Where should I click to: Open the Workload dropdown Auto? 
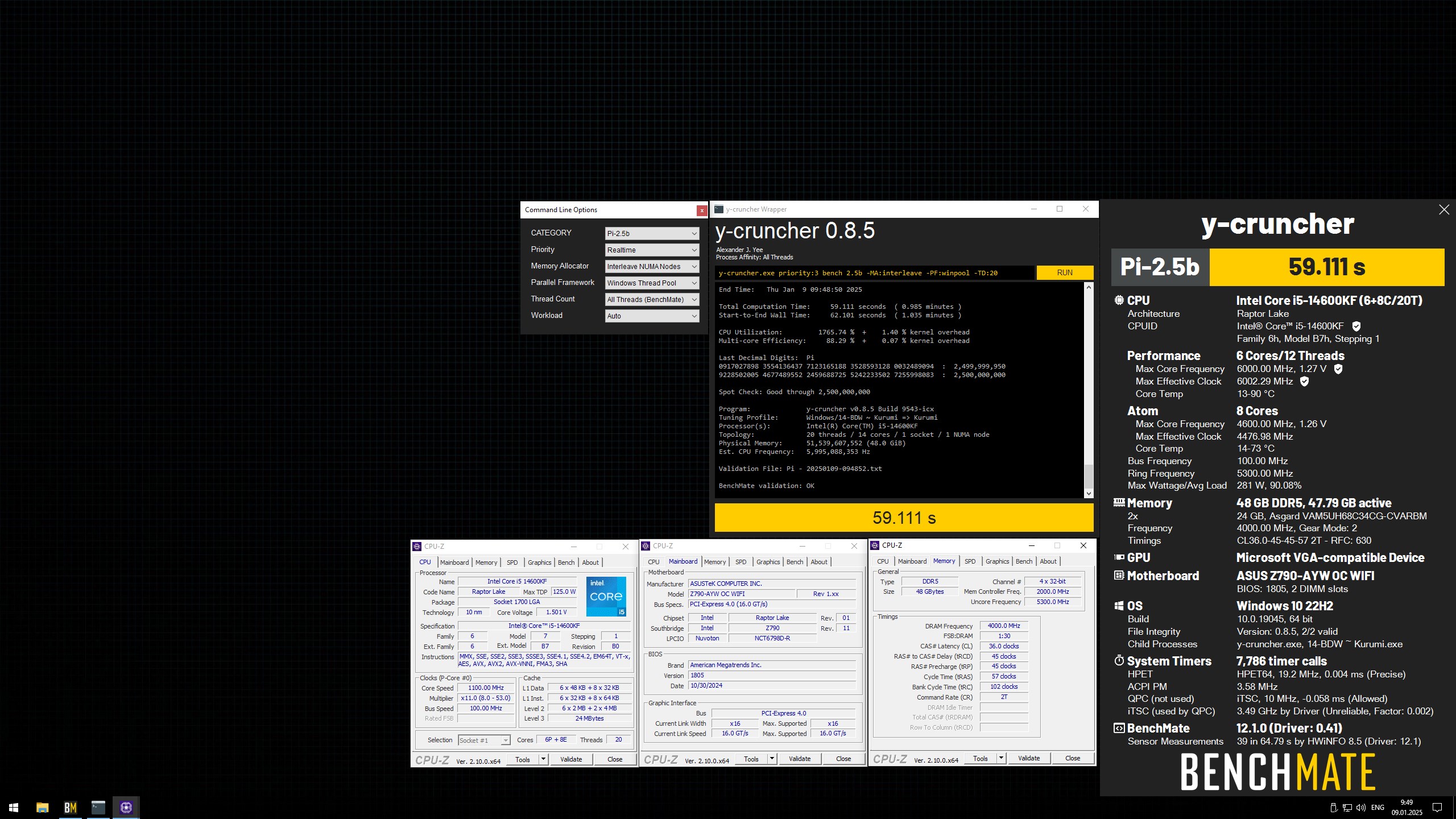(652, 316)
